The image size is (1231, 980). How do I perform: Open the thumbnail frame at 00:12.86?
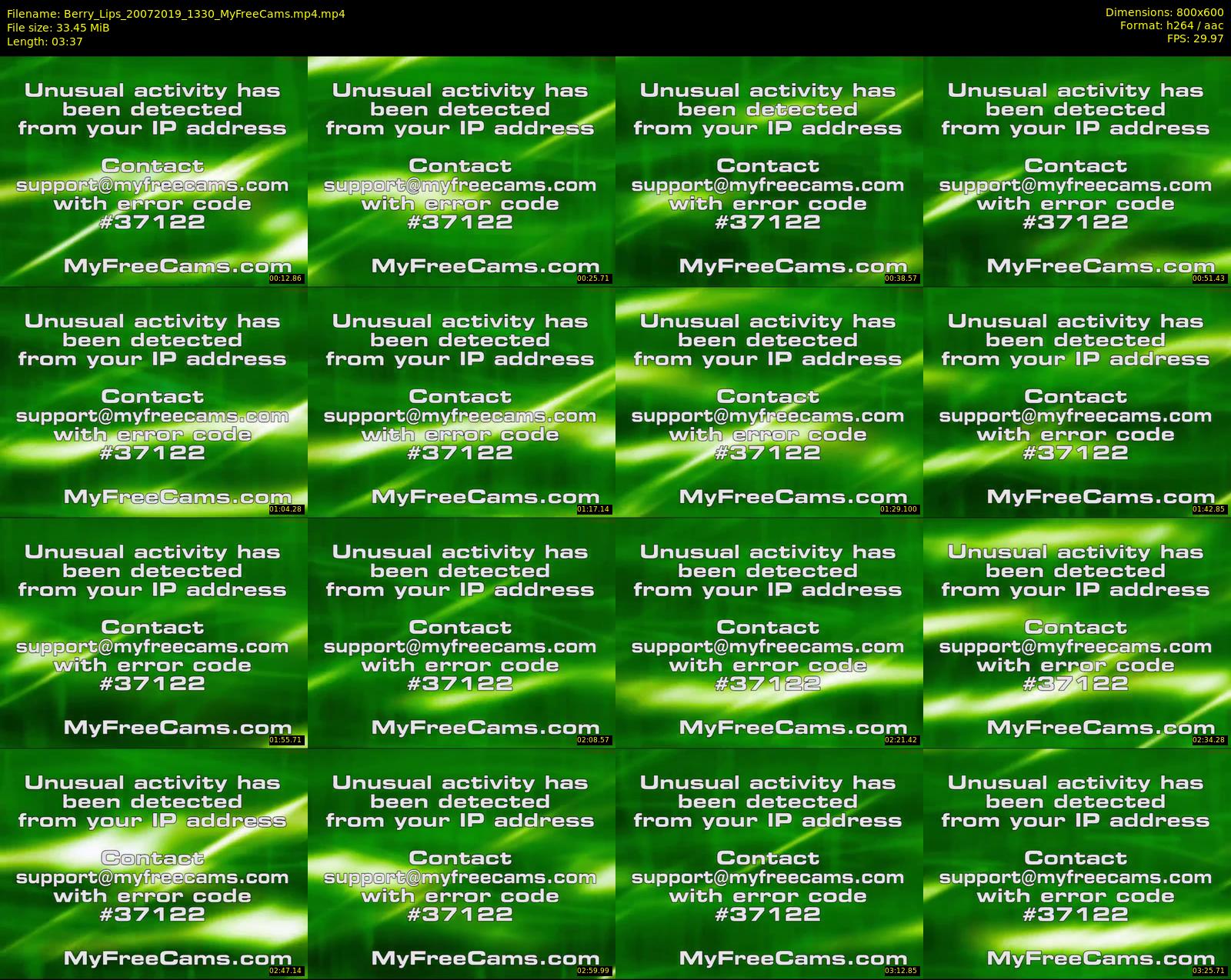pyautogui.click(x=153, y=171)
